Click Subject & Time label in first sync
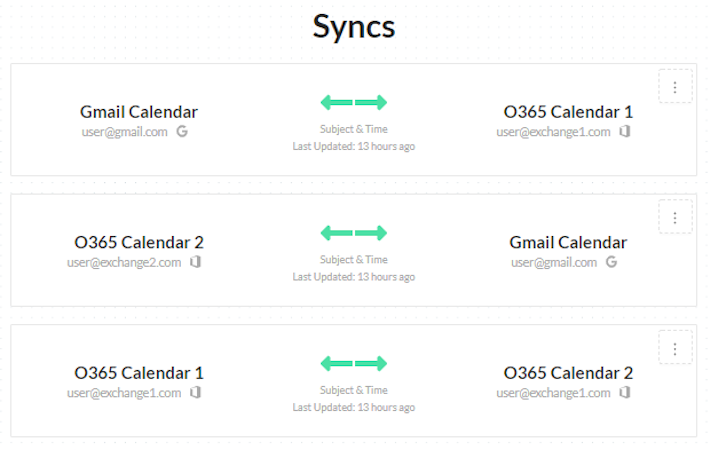709x450 pixels. 353,129
